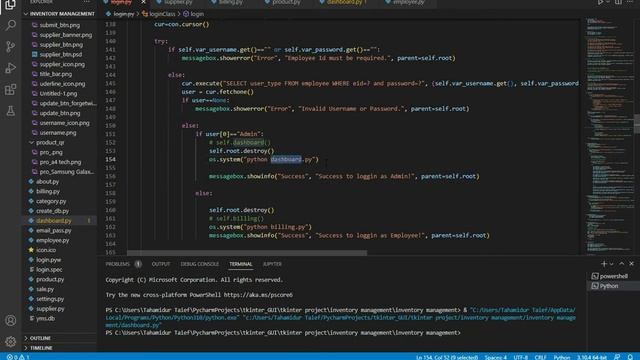Open errors and warnings status indicator
The width and height of the screenshot is (640, 360).
pos(18,357)
